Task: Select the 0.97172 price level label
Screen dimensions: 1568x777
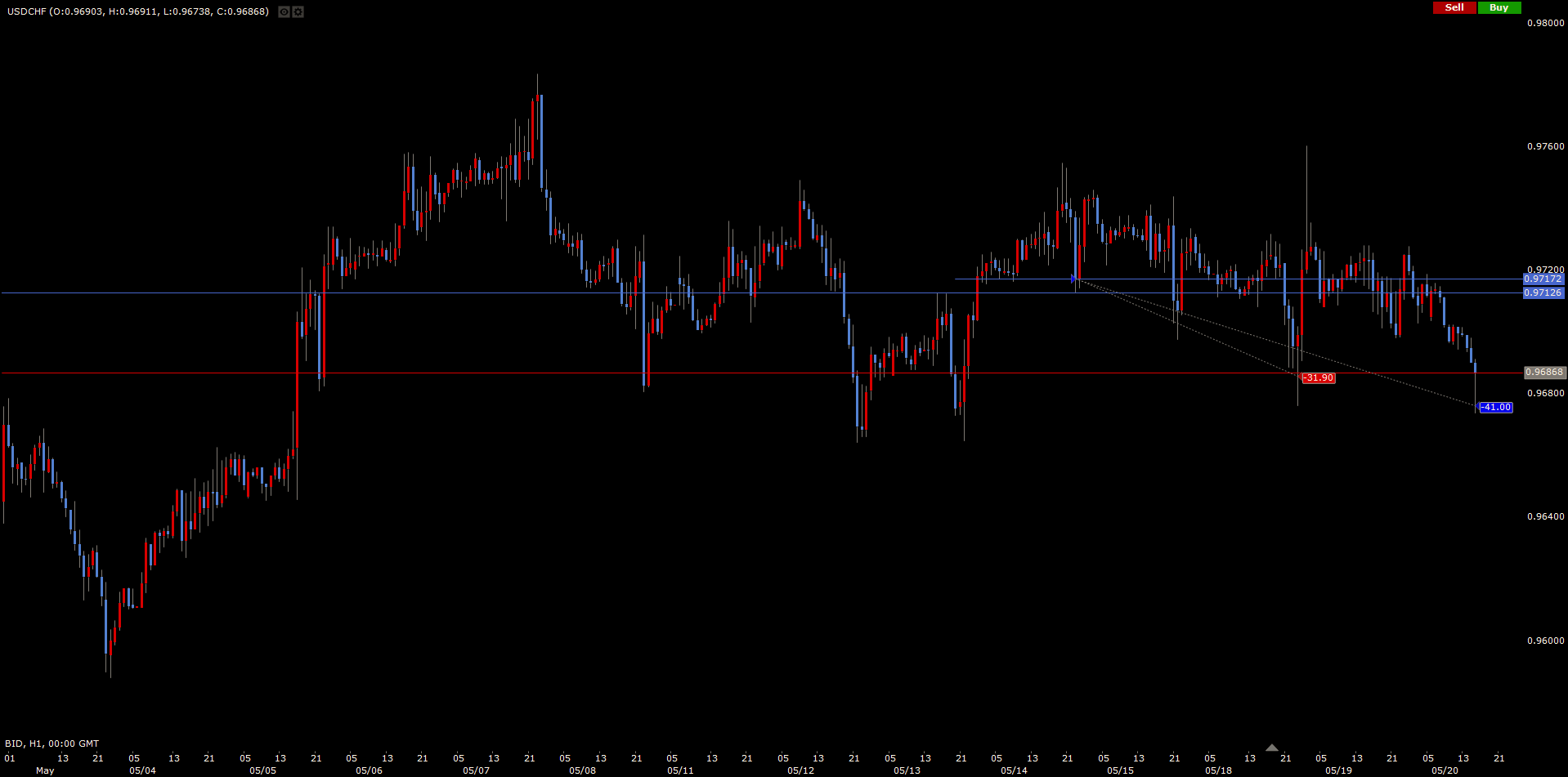Action: [x=1543, y=279]
